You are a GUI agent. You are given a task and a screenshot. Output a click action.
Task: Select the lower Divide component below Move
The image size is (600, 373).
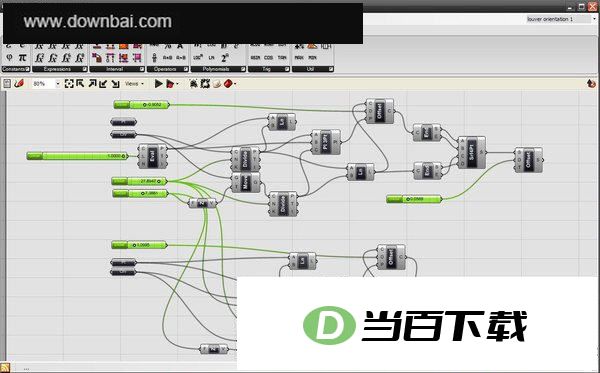pyautogui.click(x=283, y=204)
